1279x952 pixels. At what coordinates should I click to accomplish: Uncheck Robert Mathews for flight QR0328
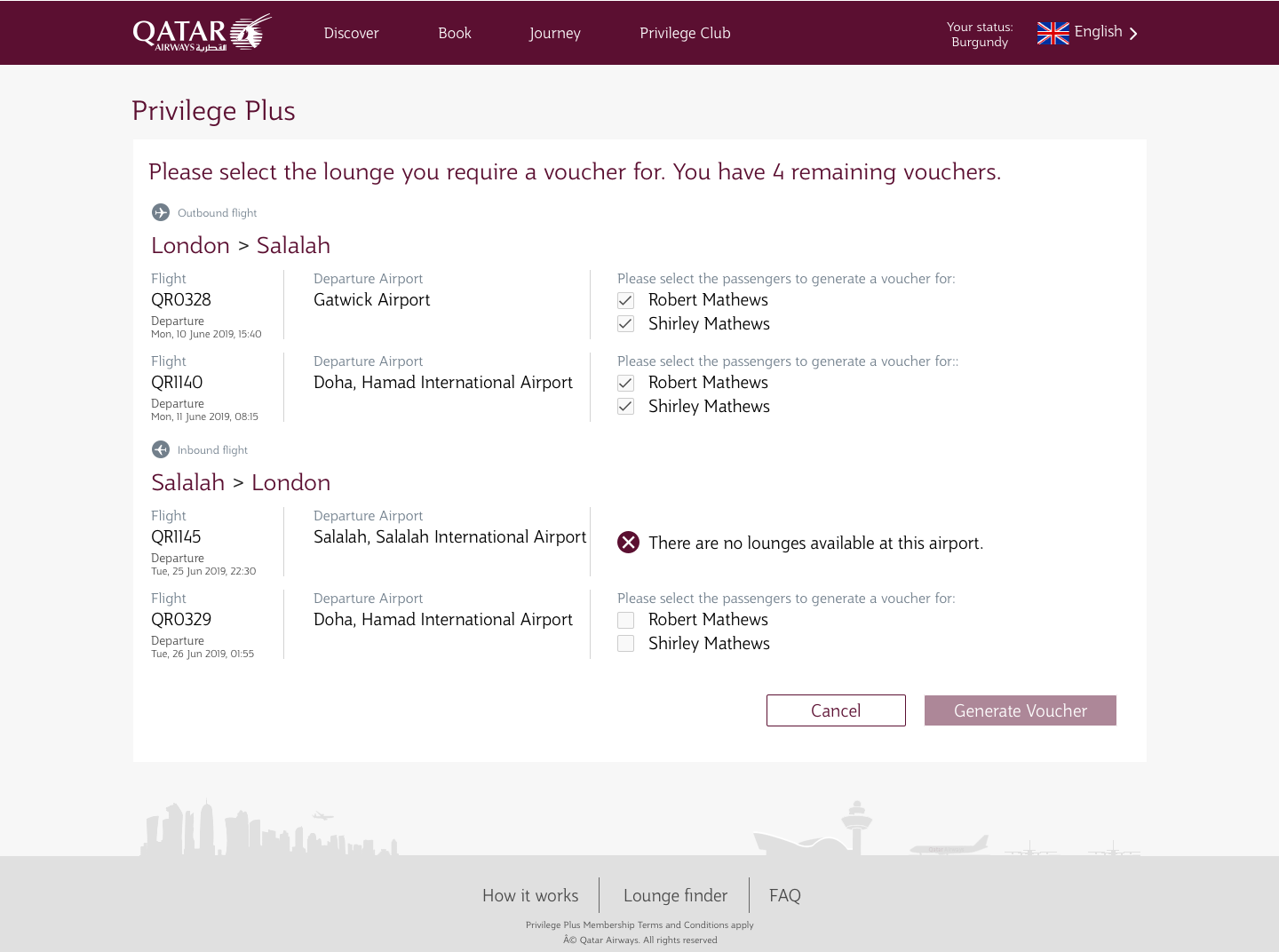click(x=626, y=300)
